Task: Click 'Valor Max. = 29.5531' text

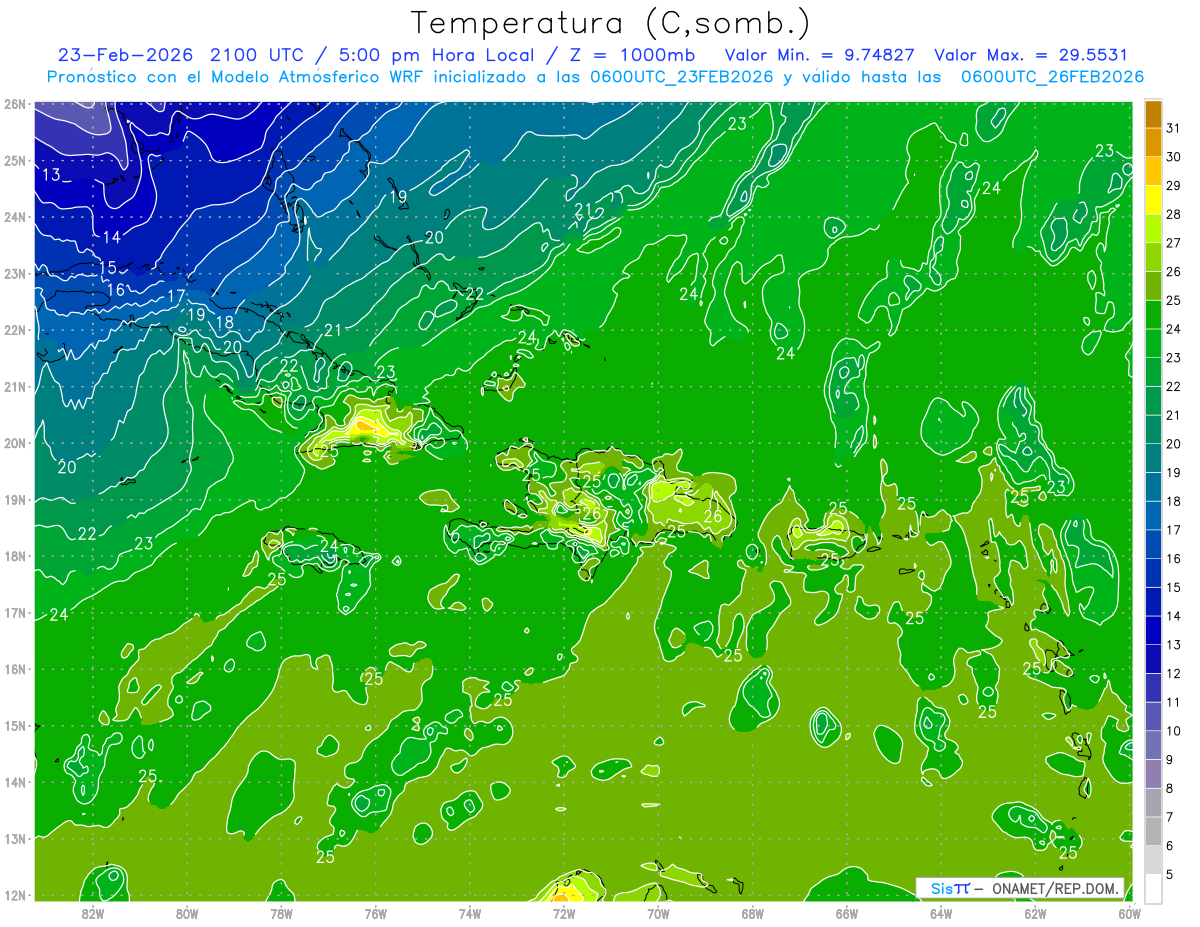Action: tap(1030, 55)
